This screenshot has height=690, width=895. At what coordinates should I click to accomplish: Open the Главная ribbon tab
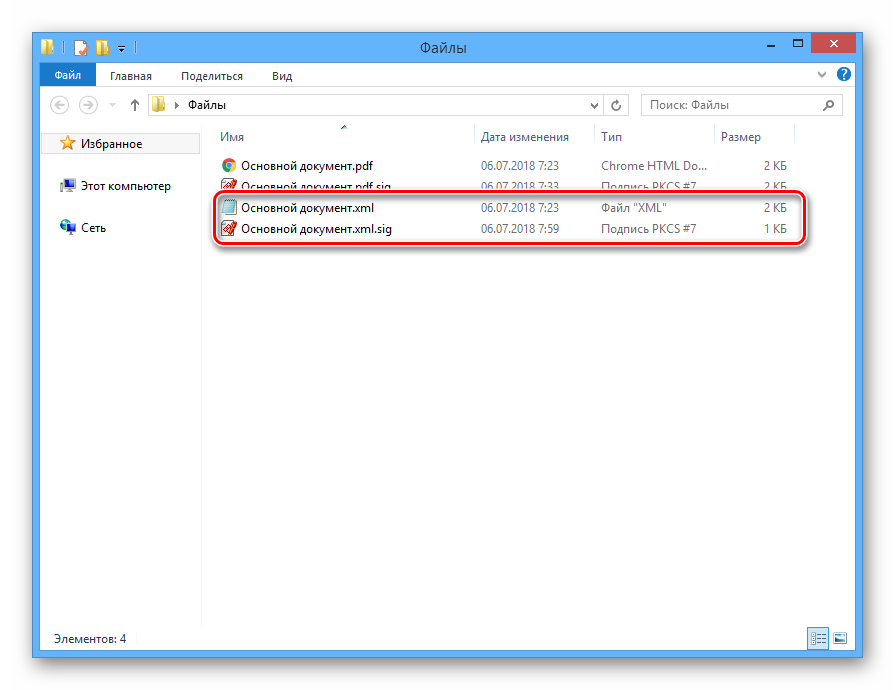click(131, 76)
